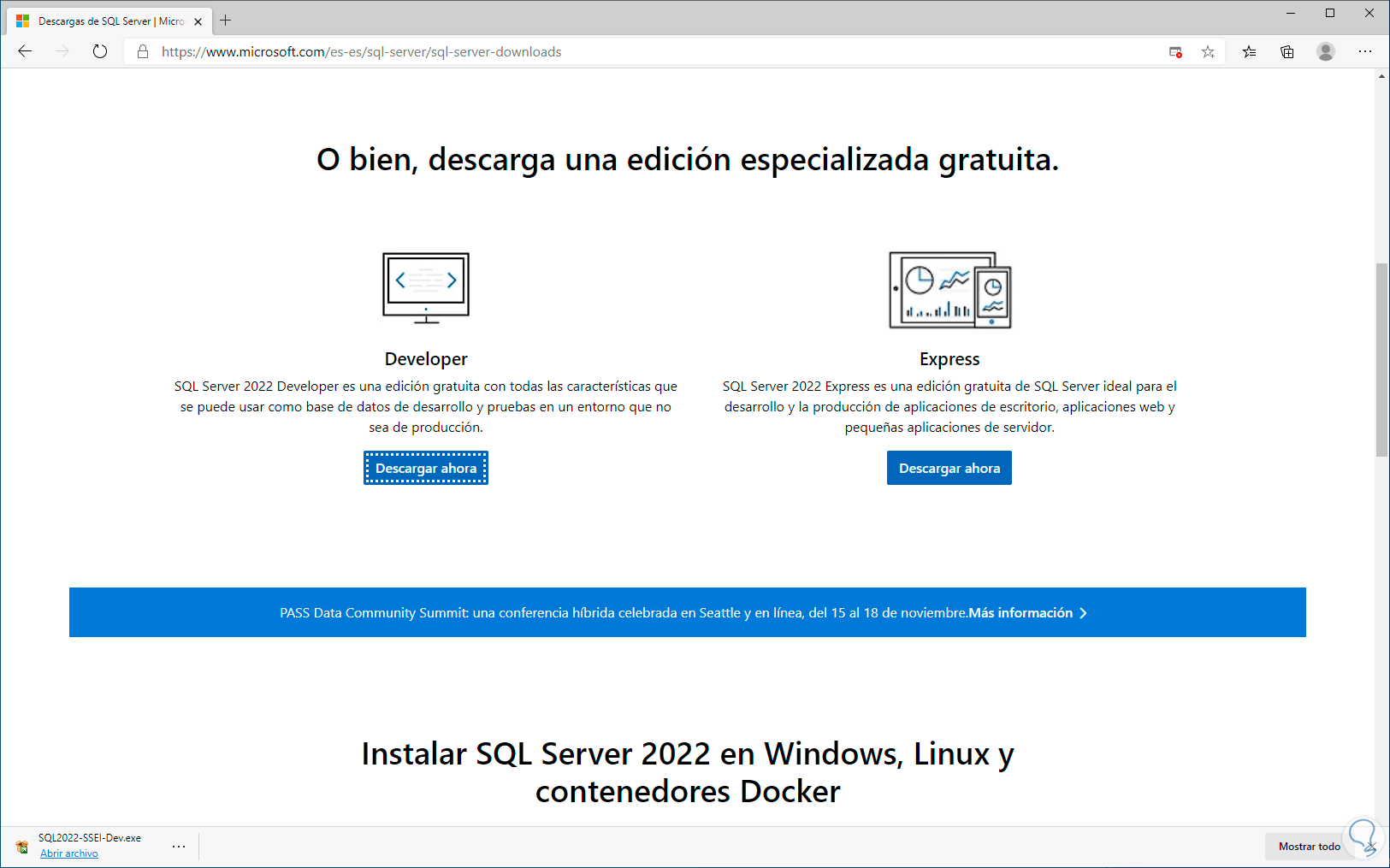
Task: Select the Descargas de SQL Server tab
Action: click(109, 21)
